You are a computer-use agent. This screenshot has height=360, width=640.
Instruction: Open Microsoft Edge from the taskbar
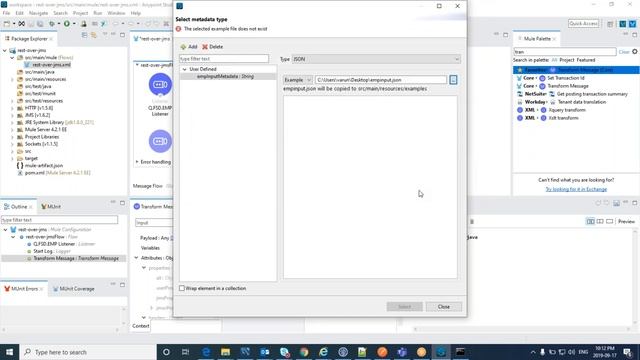[x=206, y=352]
